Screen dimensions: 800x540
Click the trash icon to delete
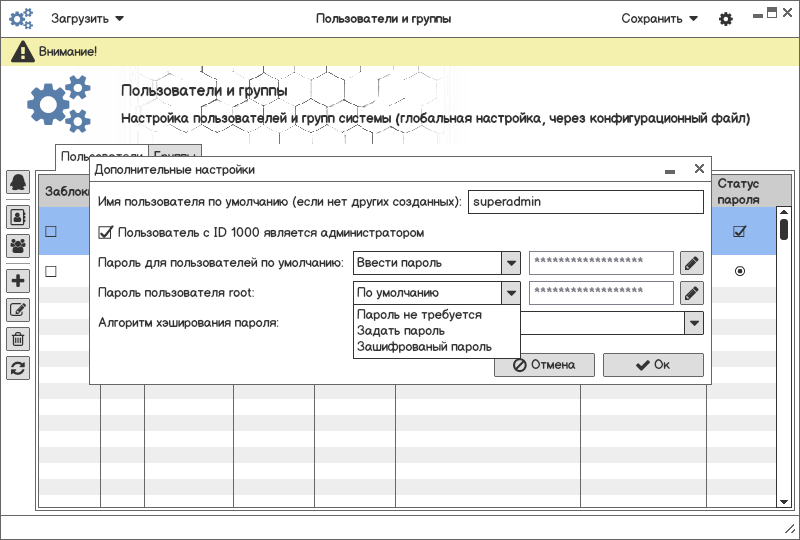click(x=18, y=339)
